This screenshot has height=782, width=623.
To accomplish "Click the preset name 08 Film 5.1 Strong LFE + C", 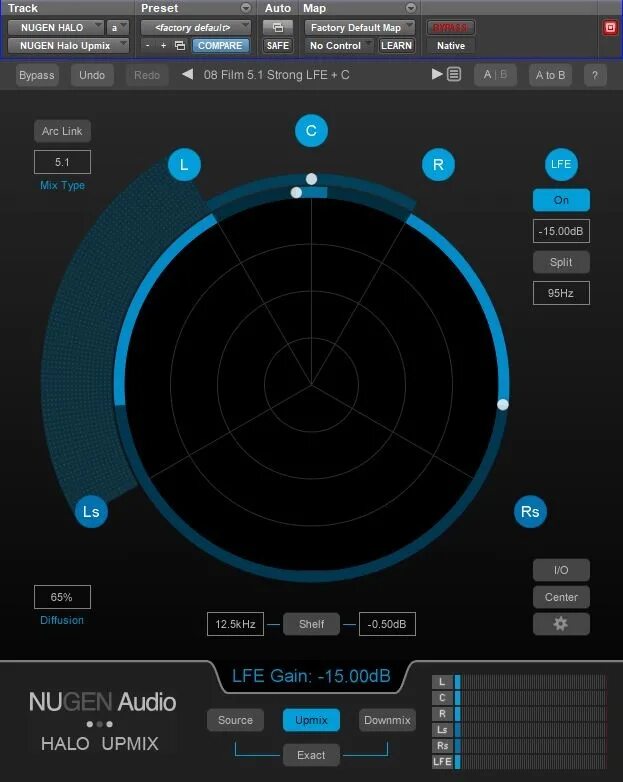I will tap(276, 75).
